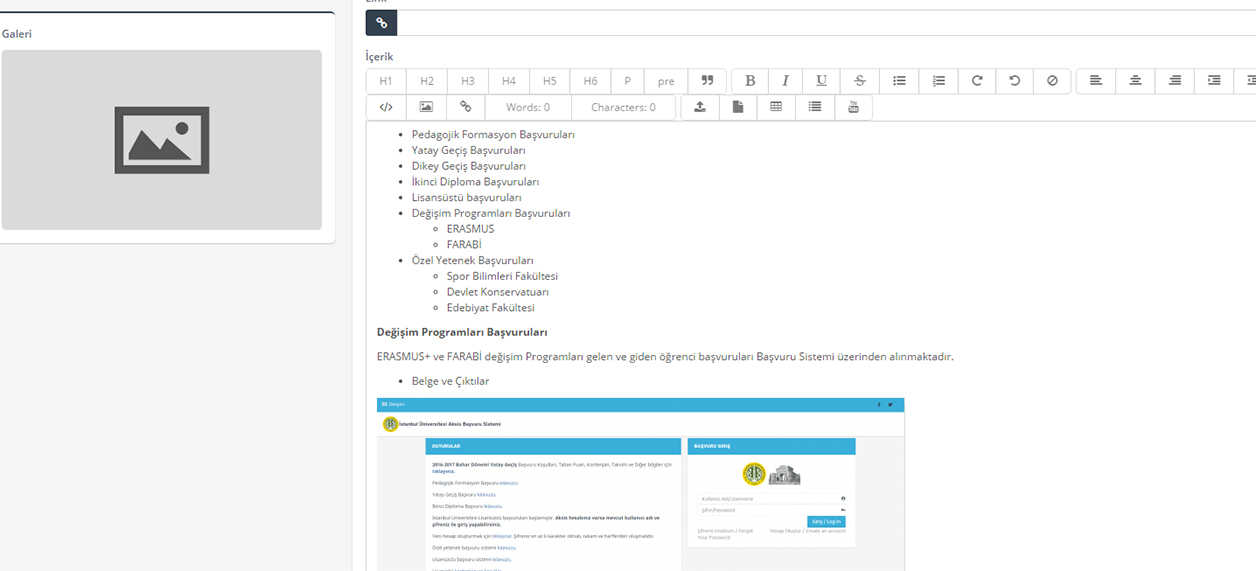Click 'Edebiyat Fakültesi' sub-item
This screenshot has height=571, width=1256.
coord(491,308)
